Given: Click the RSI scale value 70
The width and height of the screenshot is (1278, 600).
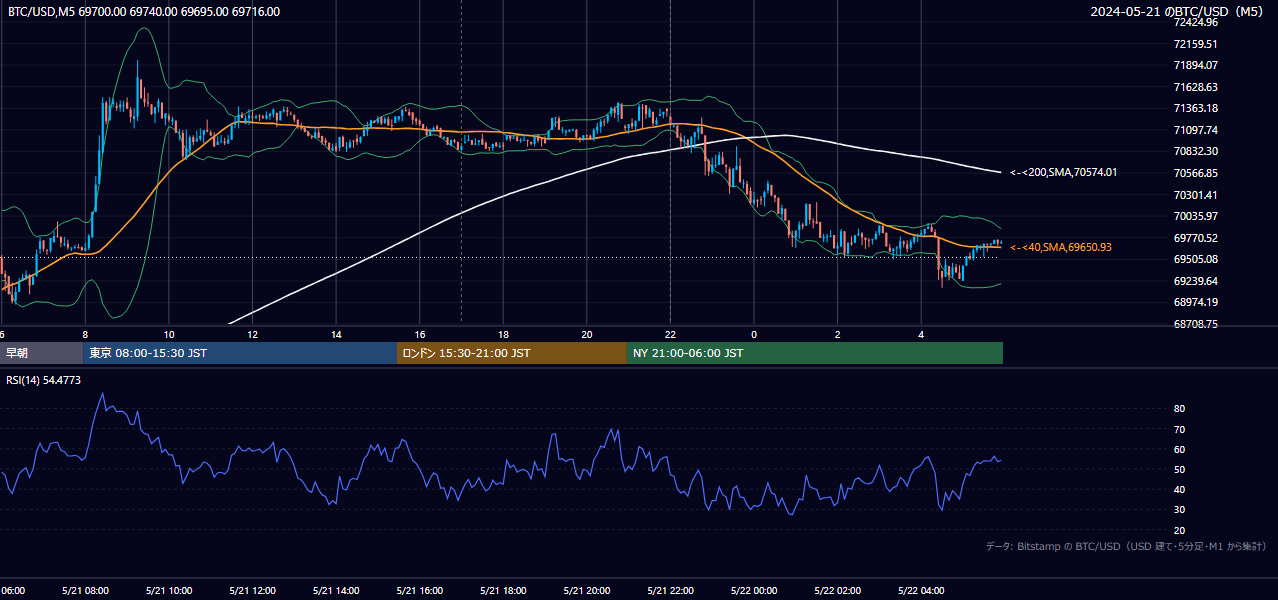Looking at the screenshot, I should pyautogui.click(x=1180, y=429).
